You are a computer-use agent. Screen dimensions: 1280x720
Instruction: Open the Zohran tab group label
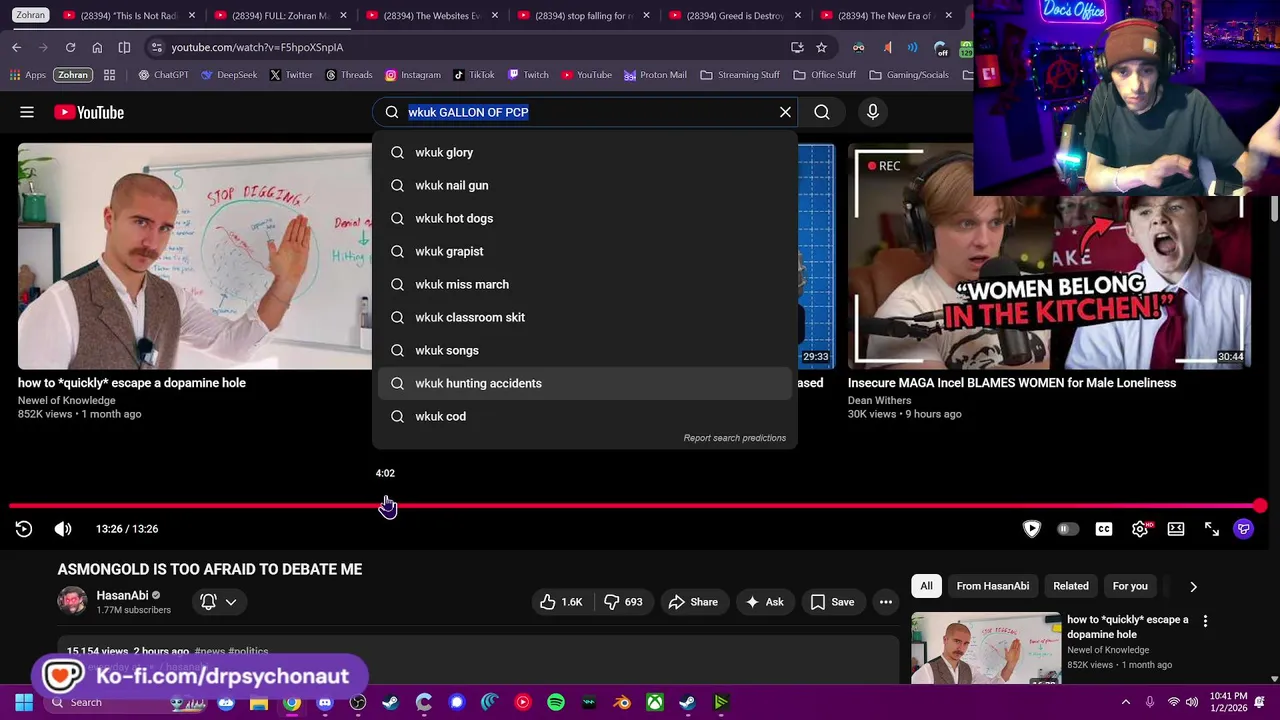coord(30,15)
